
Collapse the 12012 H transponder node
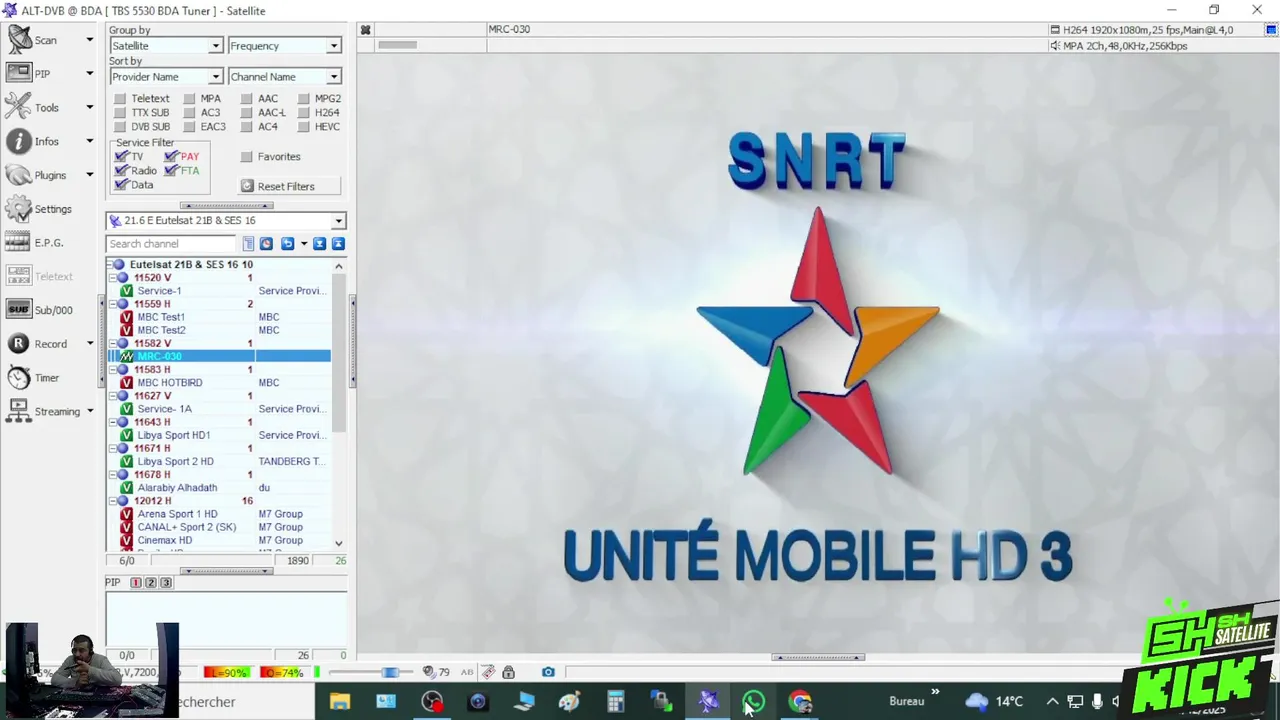tap(111, 501)
